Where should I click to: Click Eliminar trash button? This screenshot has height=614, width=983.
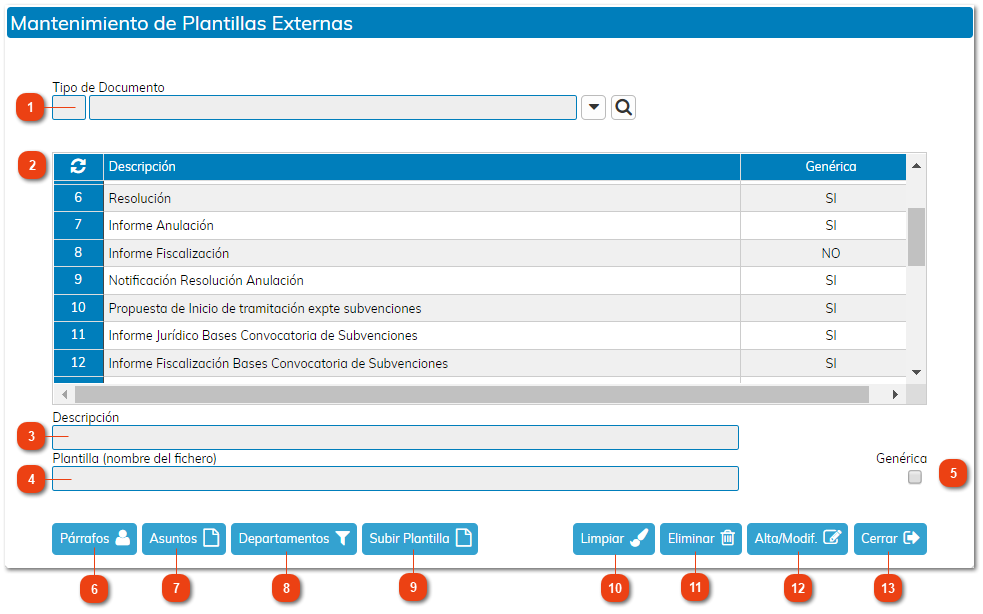click(700, 538)
